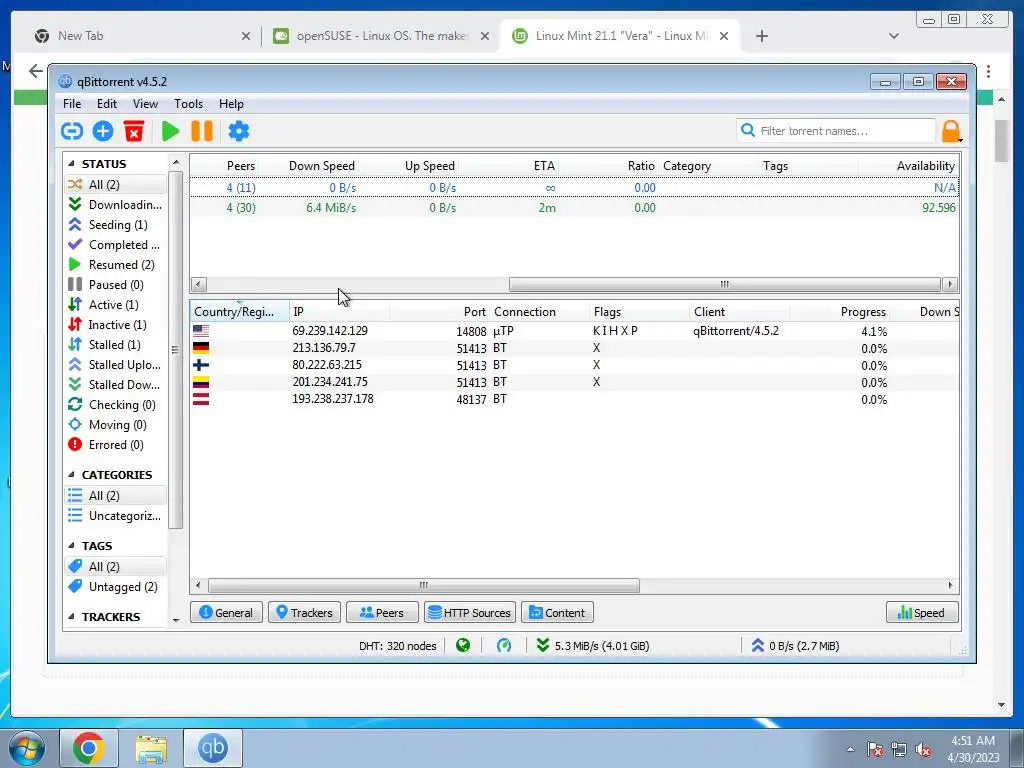Sort torrents by ETA column header
The height and width of the screenshot is (768, 1024).
(508, 166)
